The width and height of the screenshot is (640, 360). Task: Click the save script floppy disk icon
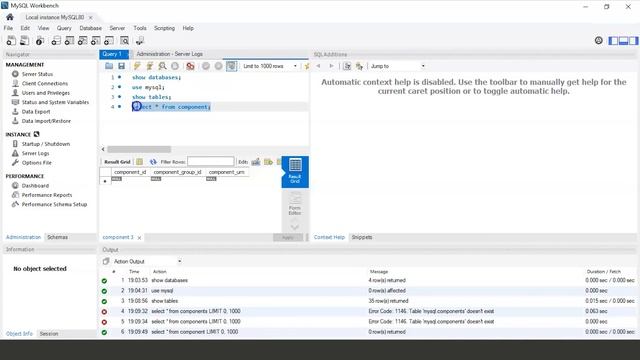pos(121,66)
